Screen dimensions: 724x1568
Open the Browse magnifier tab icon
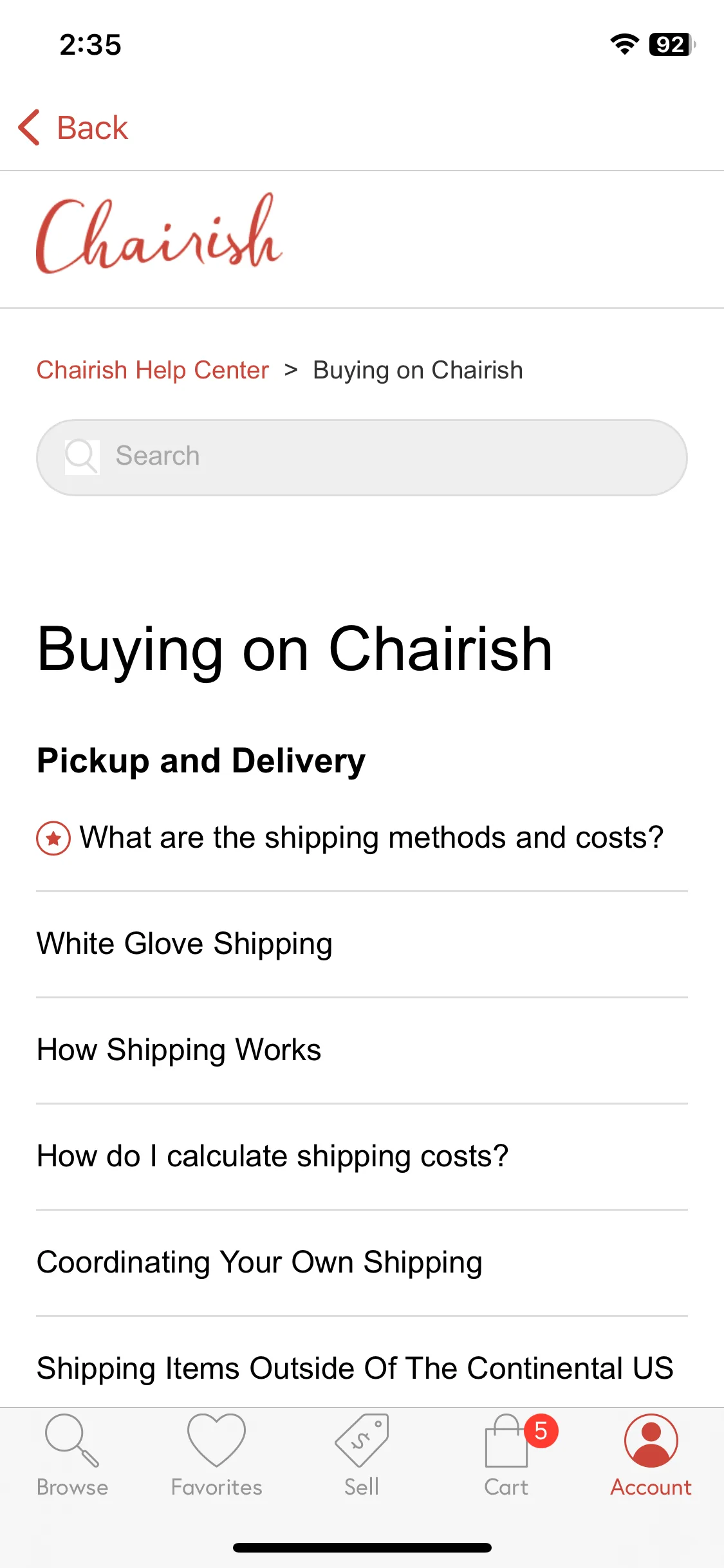tap(72, 1441)
